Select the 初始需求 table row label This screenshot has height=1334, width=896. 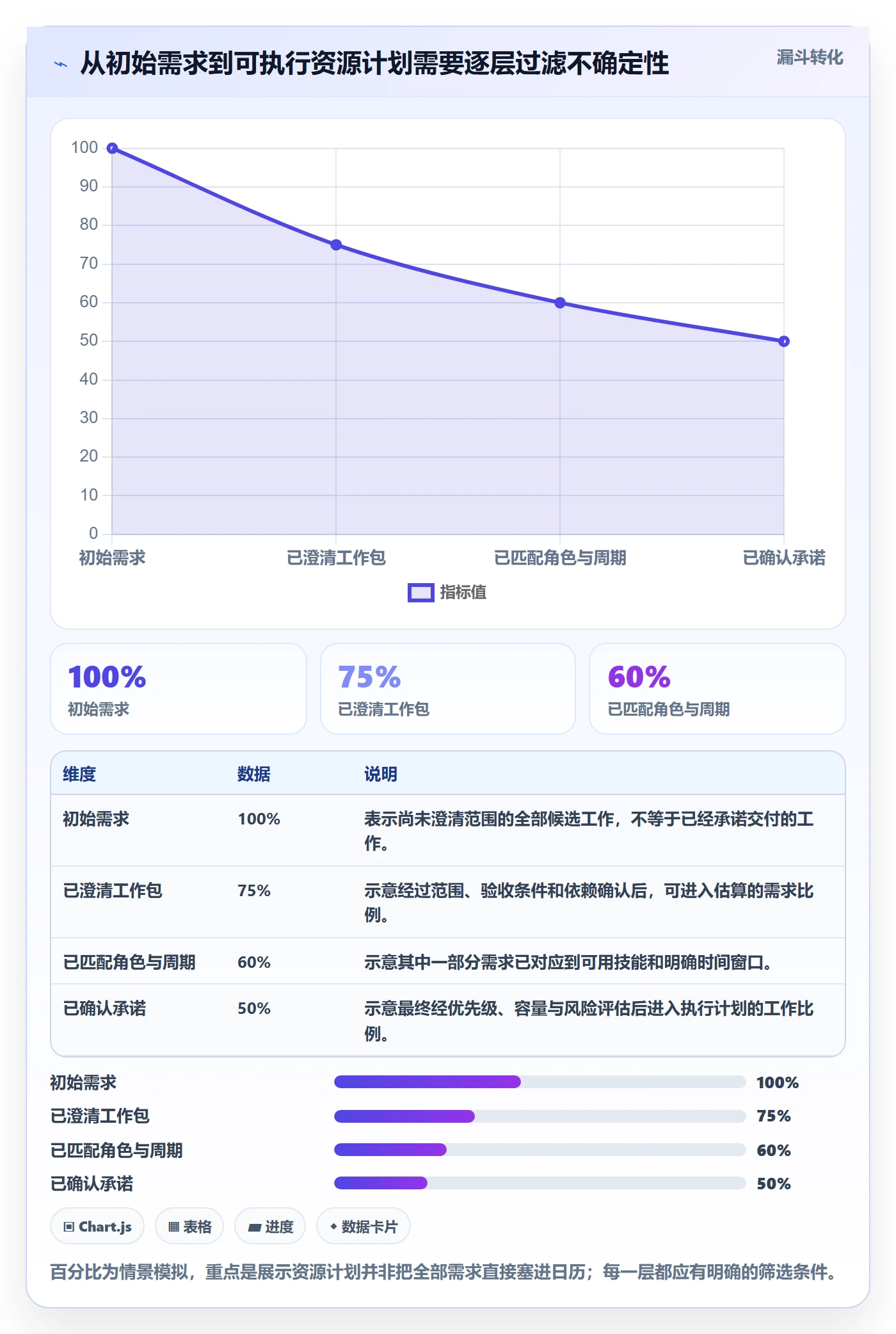click(x=96, y=819)
